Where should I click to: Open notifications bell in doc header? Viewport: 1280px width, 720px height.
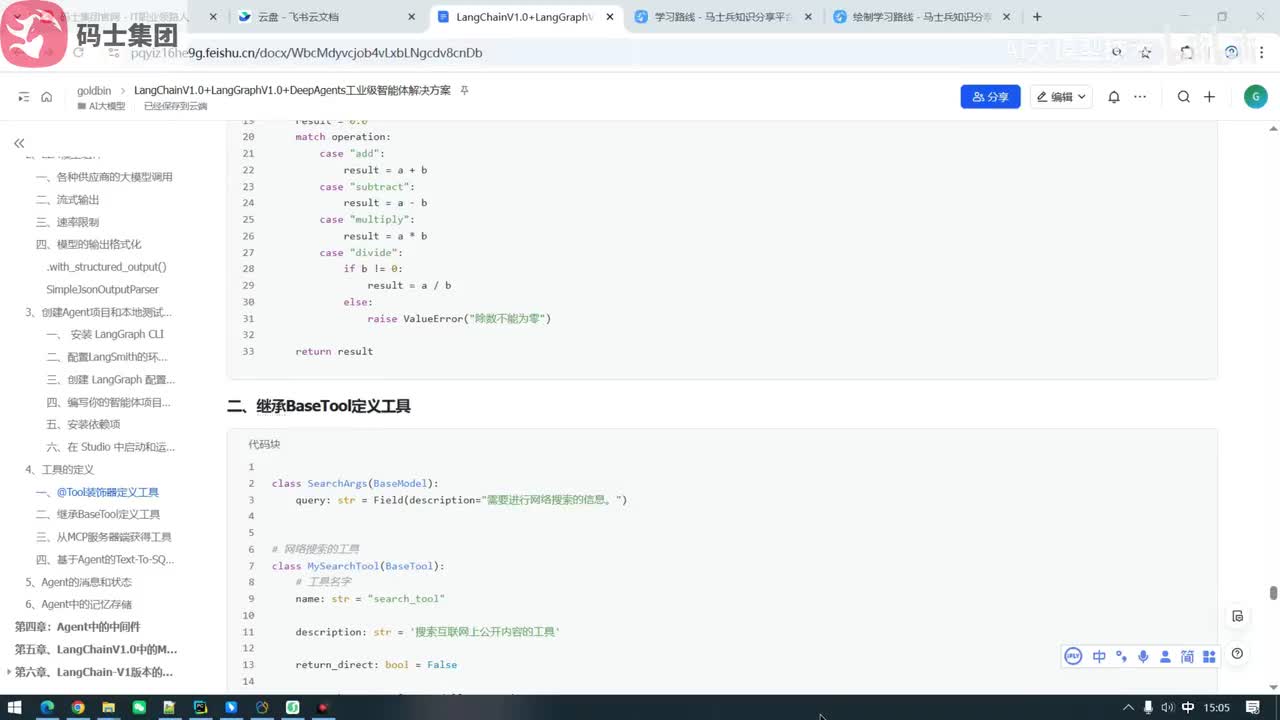pyautogui.click(x=1114, y=97)
